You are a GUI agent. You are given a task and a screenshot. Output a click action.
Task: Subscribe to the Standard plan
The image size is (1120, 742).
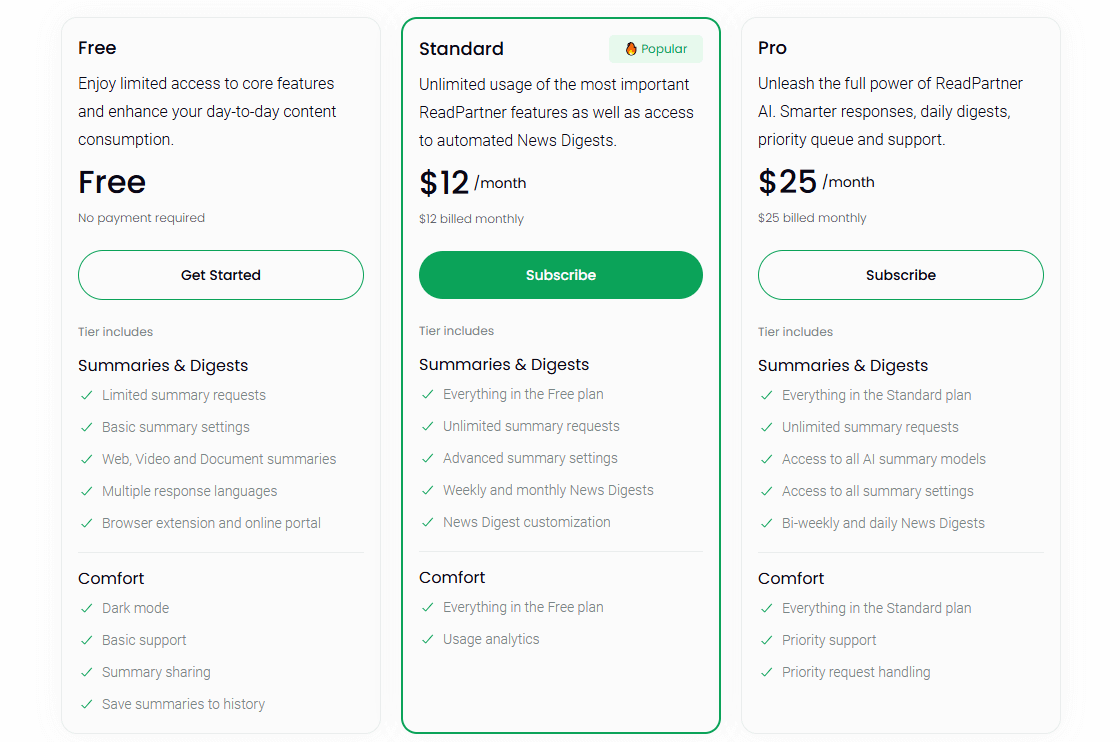pos(560,275)
